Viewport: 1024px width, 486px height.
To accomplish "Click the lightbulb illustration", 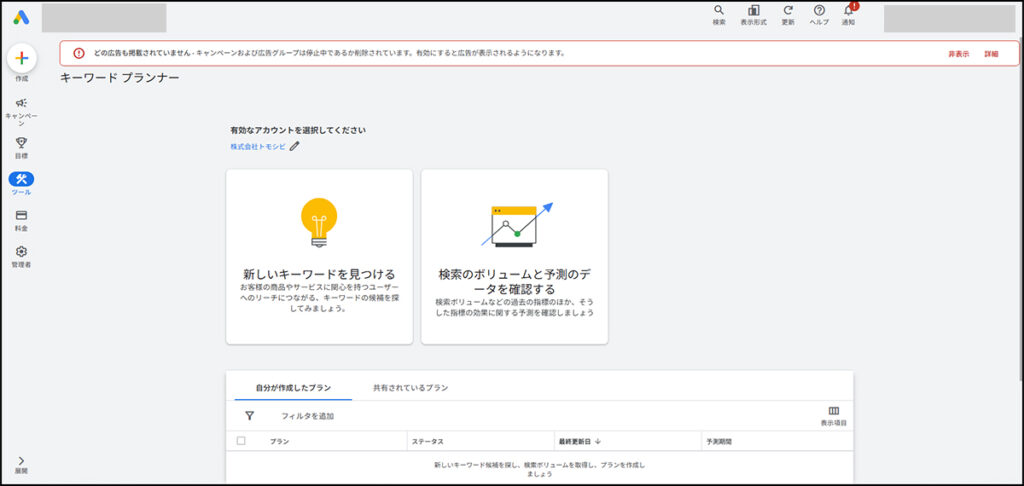I will (319, 223).
